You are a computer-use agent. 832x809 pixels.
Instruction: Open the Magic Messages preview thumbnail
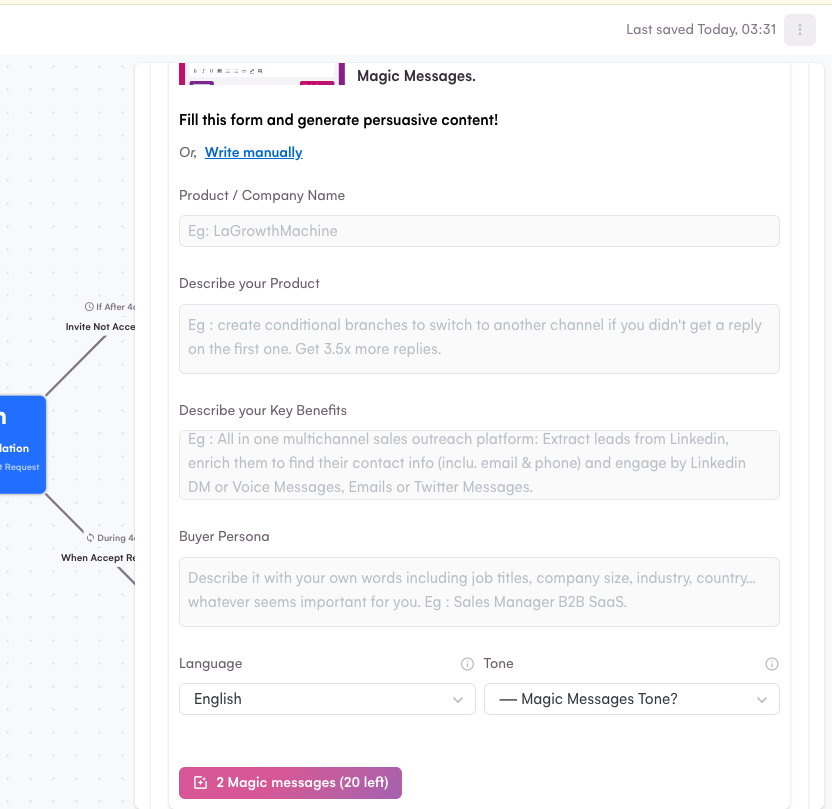click(x=262, y=74)
